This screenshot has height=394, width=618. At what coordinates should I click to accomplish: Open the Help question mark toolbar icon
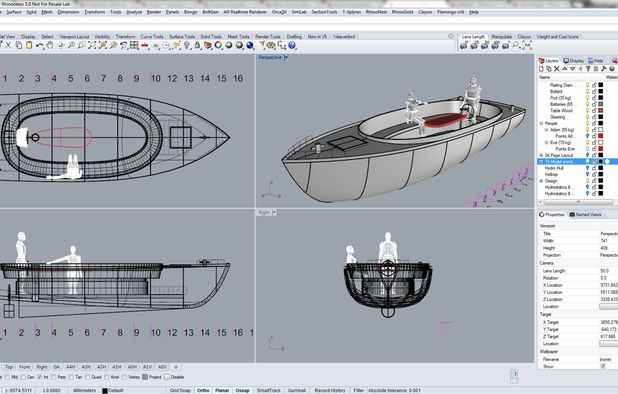click(292, 46)
